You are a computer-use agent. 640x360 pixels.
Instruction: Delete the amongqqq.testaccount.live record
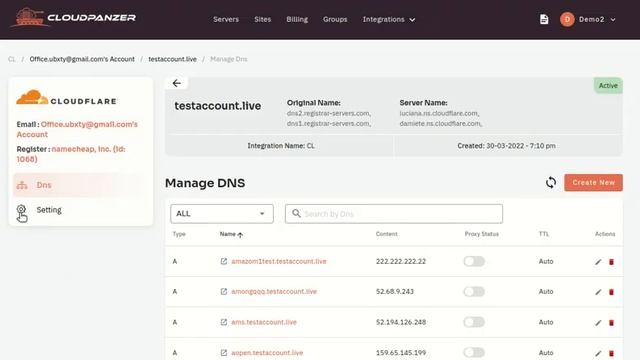[611, 292]
